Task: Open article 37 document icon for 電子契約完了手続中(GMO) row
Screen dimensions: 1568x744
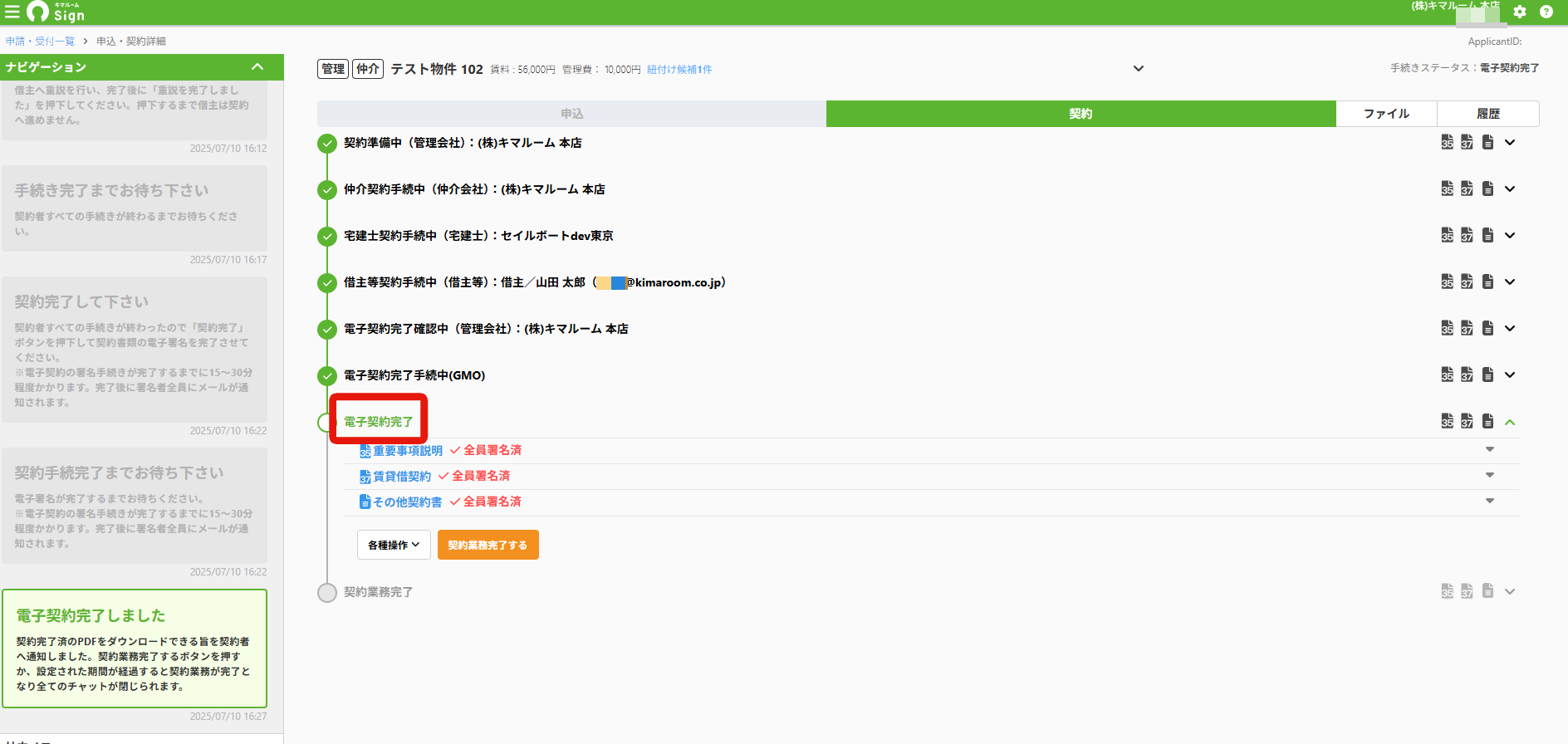Action: tap(1468, 374)
